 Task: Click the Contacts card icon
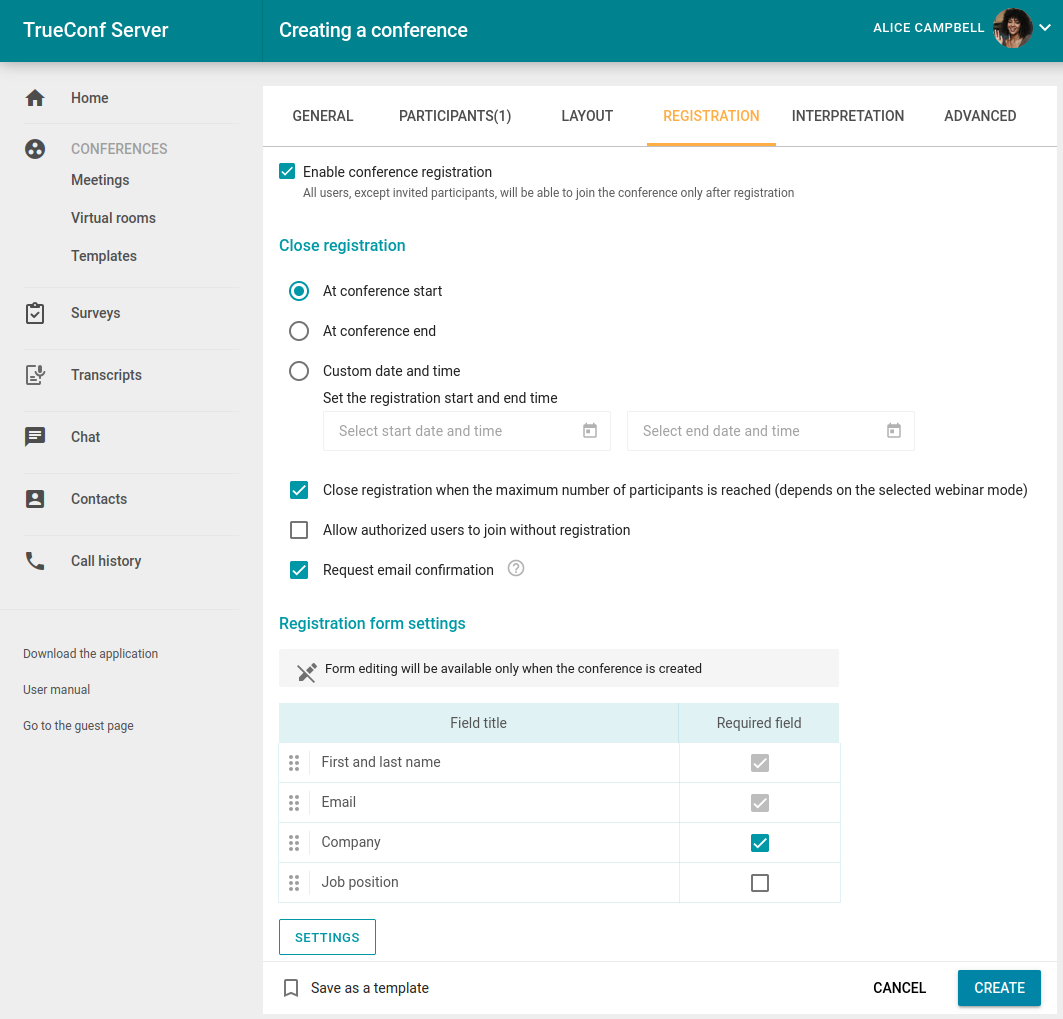(x=35, y=499)
